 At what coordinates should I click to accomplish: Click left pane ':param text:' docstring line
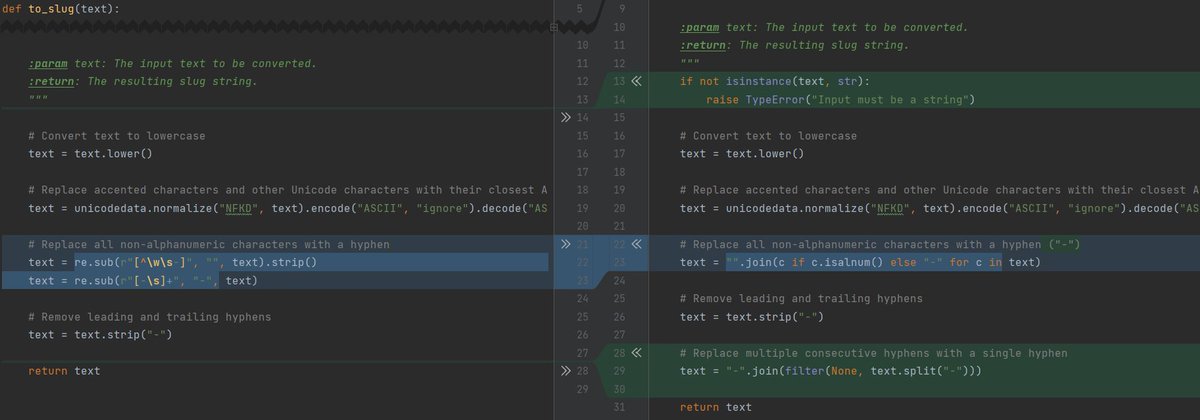click(172, 64)
